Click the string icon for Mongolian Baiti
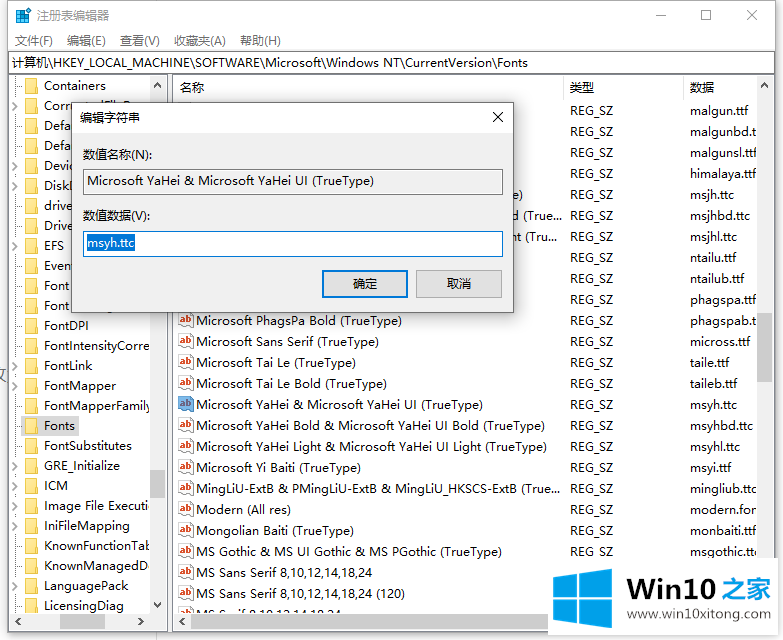Image resolution: width=783 pixels, height=640 pixels. pyautogui.click(x=186, y=530)
